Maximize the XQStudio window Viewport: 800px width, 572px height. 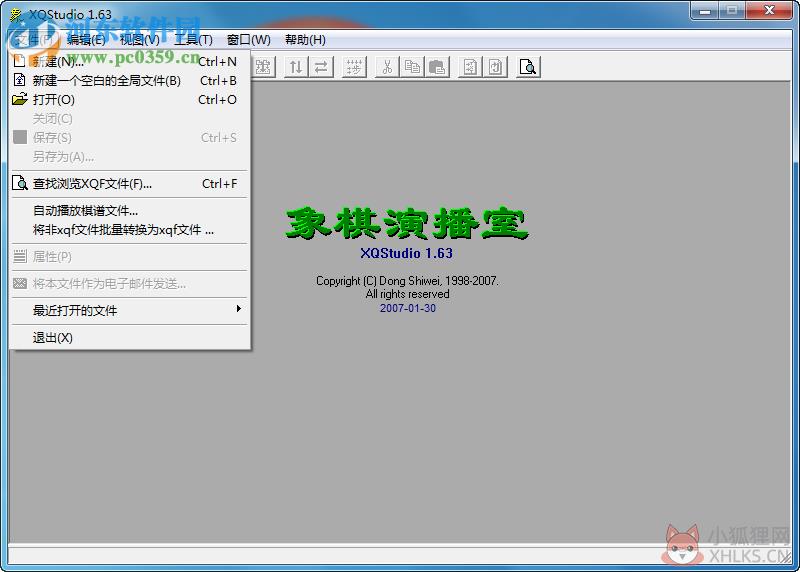click(732, 10)
